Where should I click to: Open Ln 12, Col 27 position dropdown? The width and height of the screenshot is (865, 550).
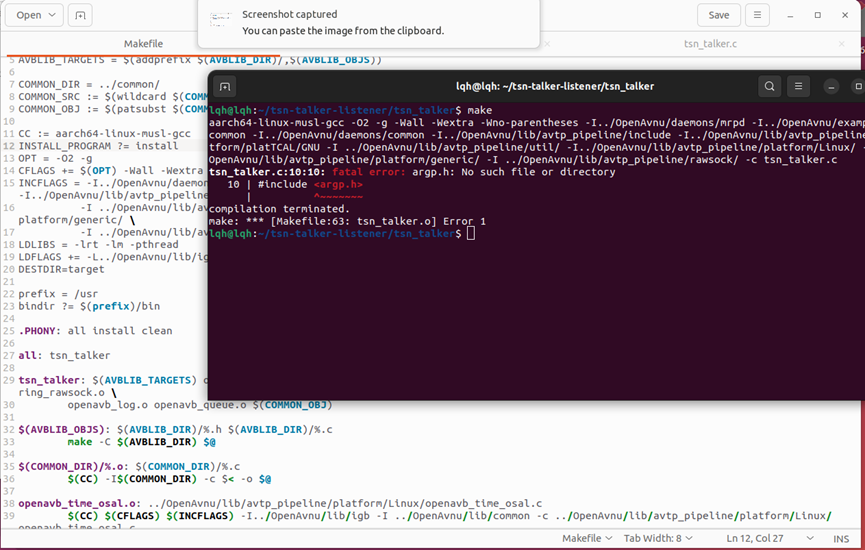pos(770,538)
